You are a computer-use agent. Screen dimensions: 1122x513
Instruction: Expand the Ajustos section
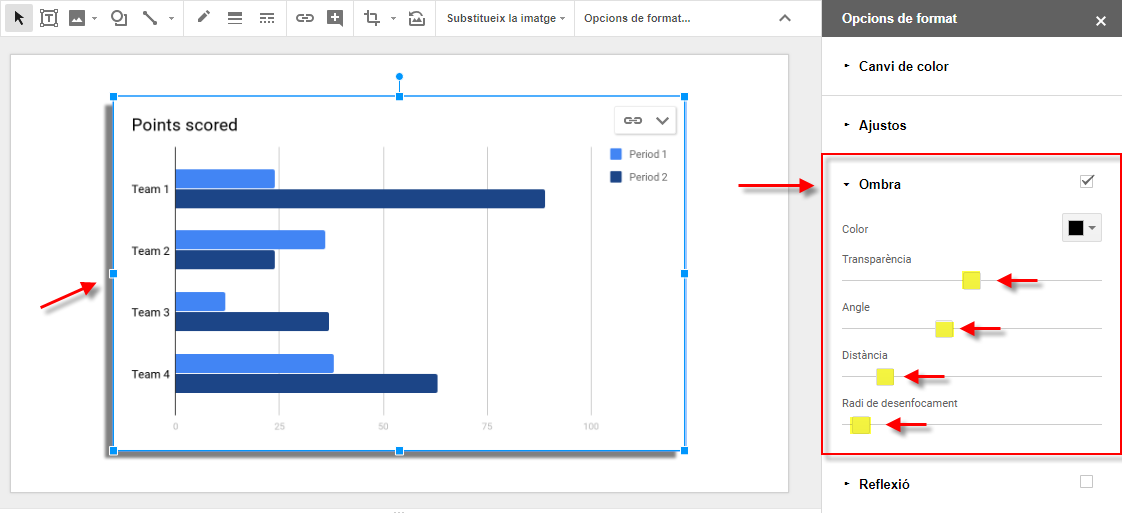876,125
